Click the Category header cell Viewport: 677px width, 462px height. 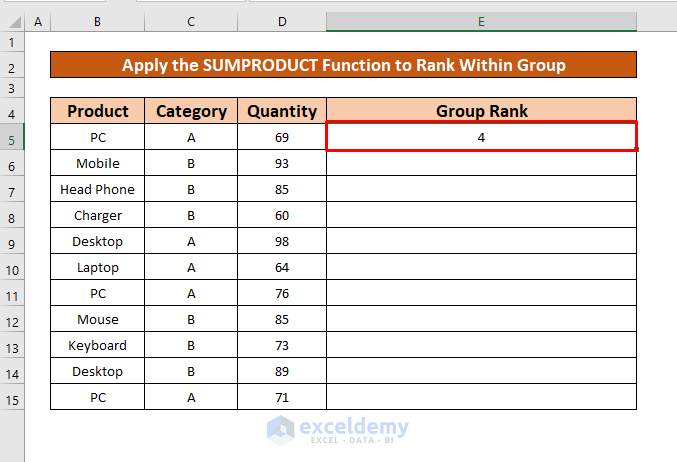(x=191, y=111)
